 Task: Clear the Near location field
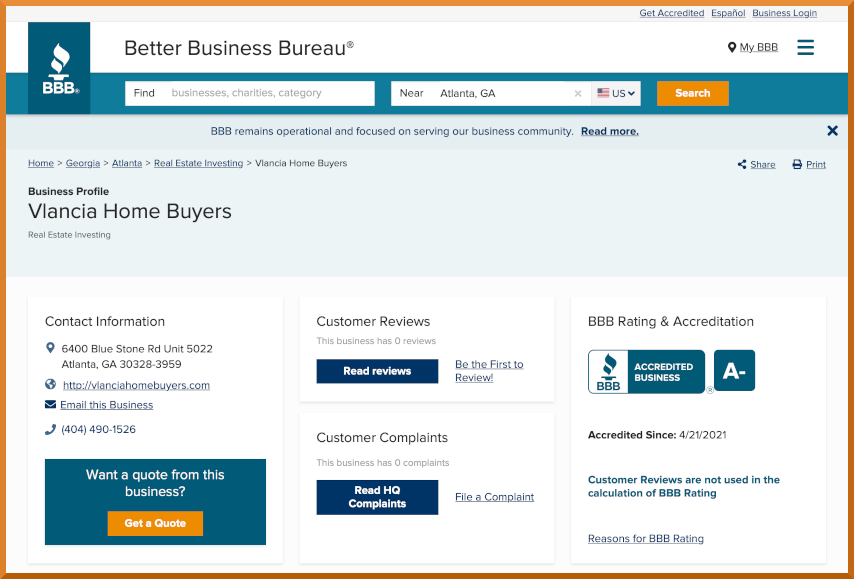pos(578,94)
